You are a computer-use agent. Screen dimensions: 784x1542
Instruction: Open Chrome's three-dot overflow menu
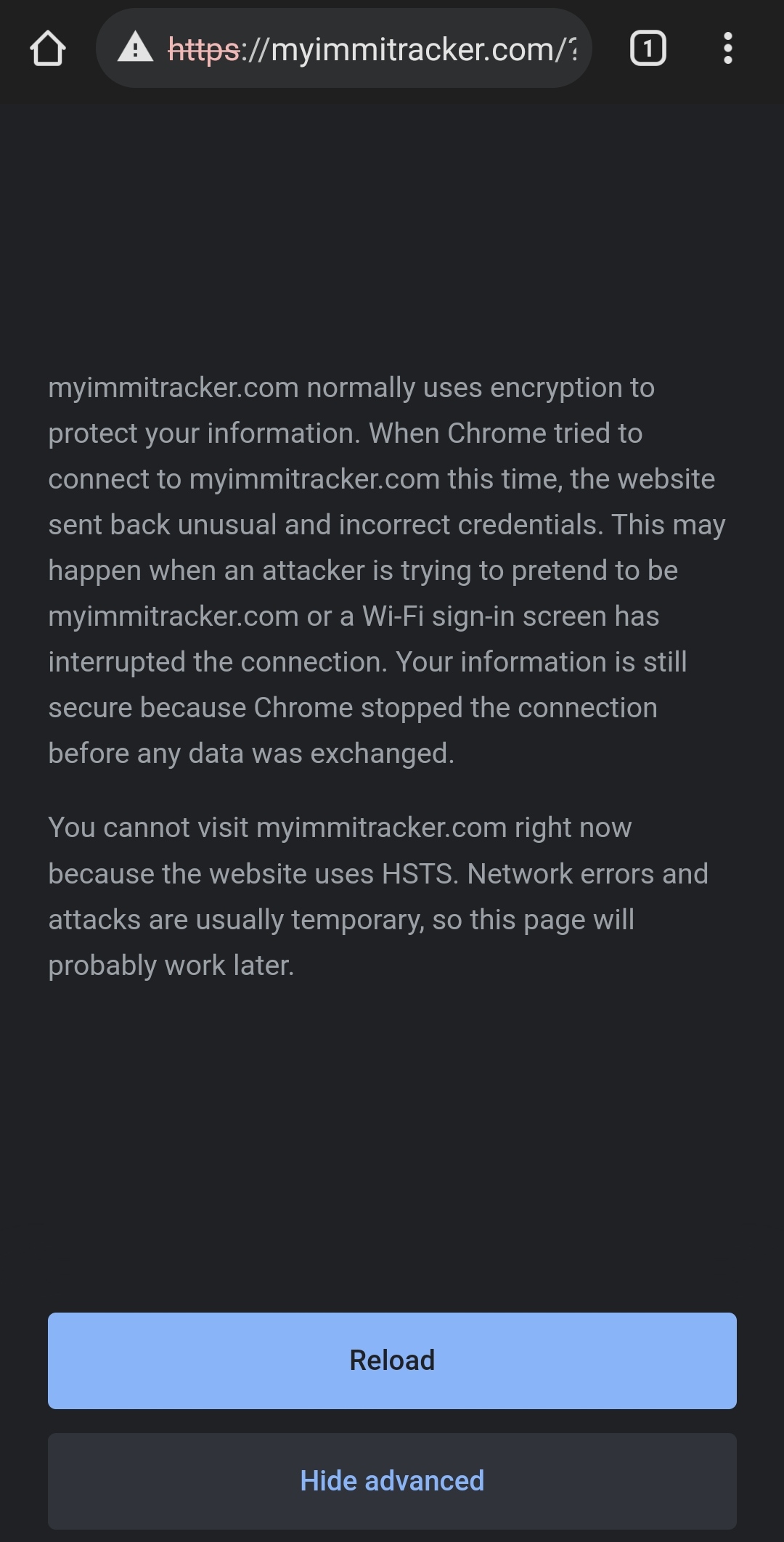[x=727, y=49]
